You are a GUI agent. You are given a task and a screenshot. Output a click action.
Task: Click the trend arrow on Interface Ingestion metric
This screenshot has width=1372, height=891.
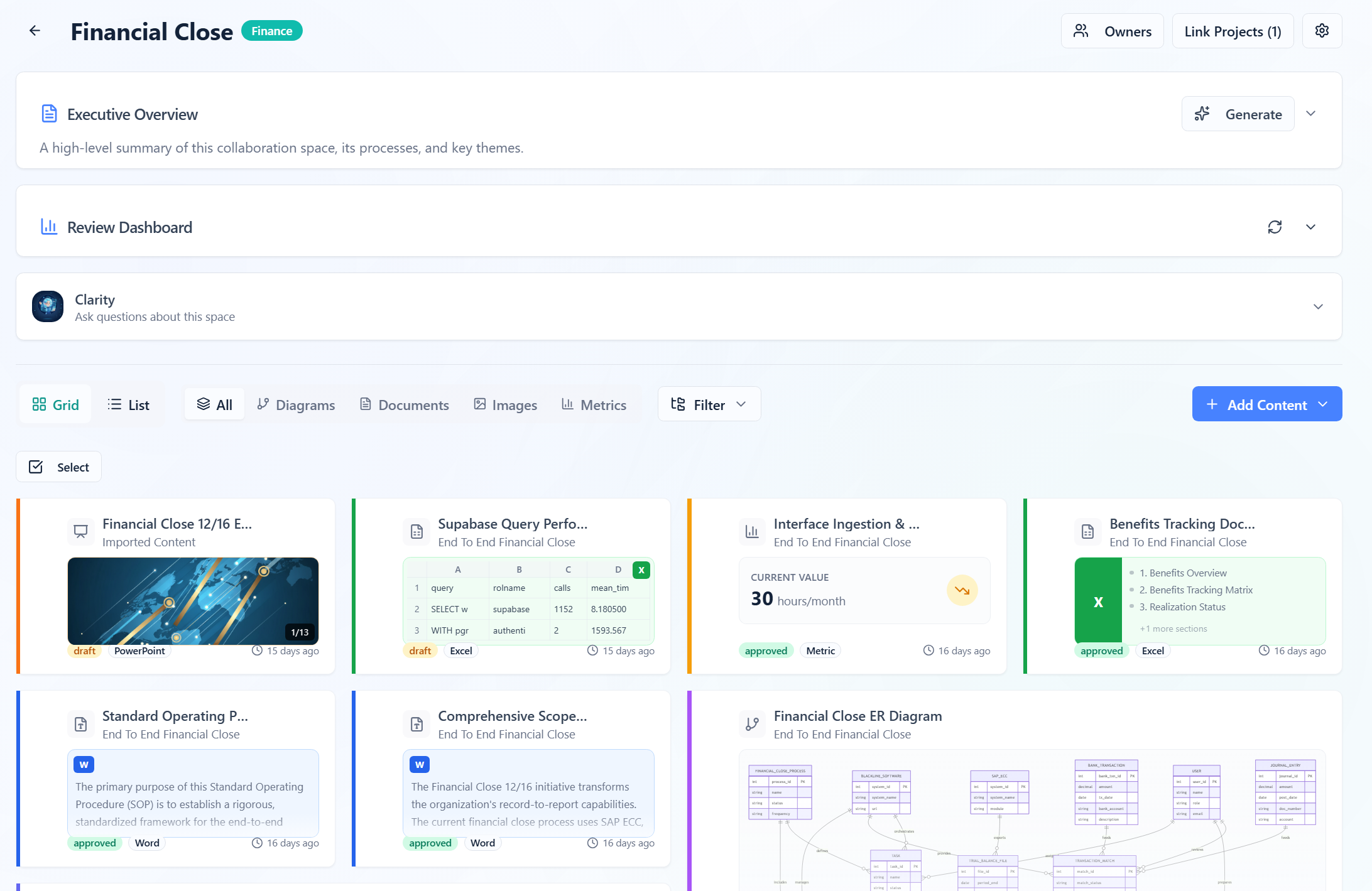(x=962, y=590)
